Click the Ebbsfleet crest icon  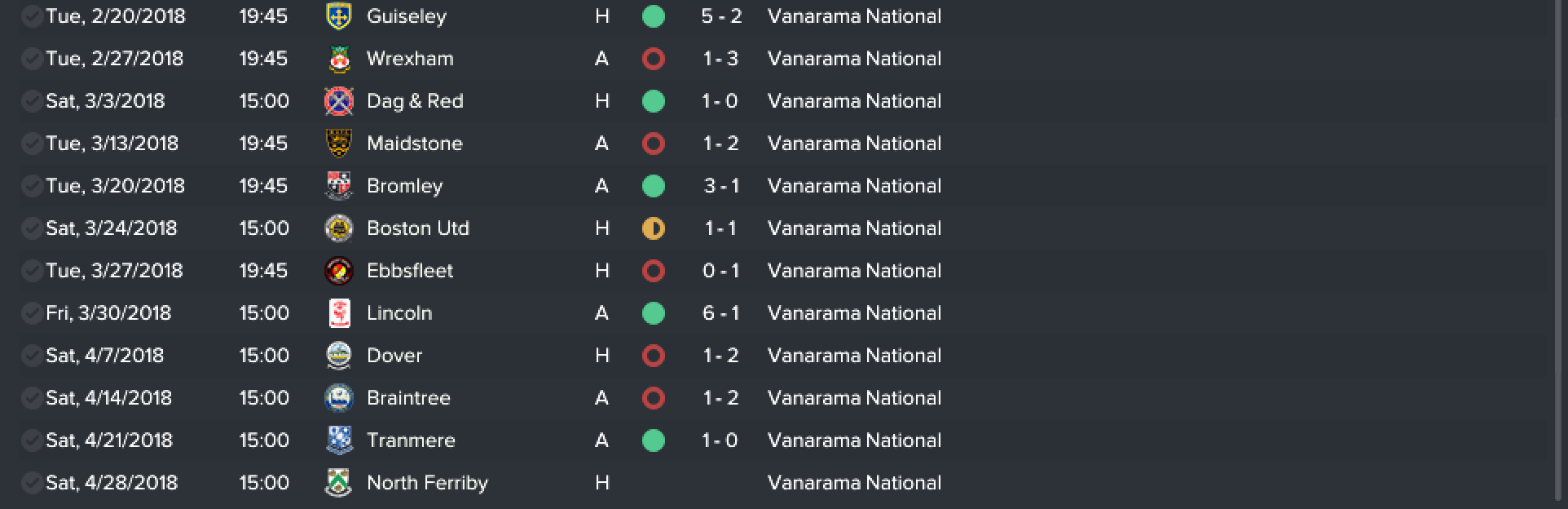(338, 271)
